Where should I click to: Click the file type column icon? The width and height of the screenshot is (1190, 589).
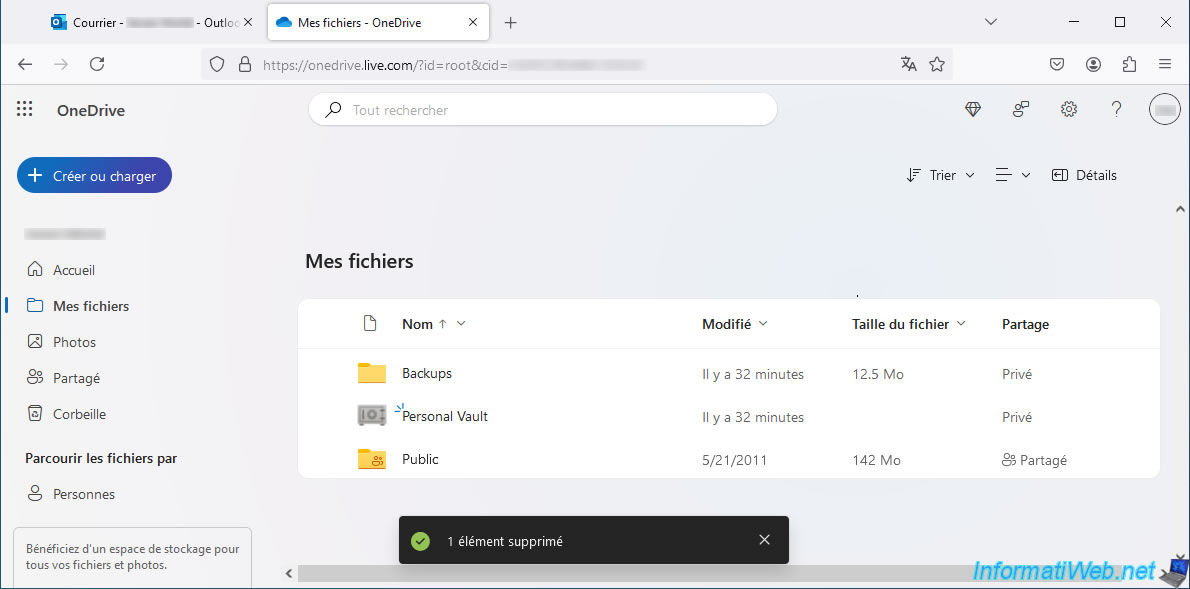[x=370, y=324]
